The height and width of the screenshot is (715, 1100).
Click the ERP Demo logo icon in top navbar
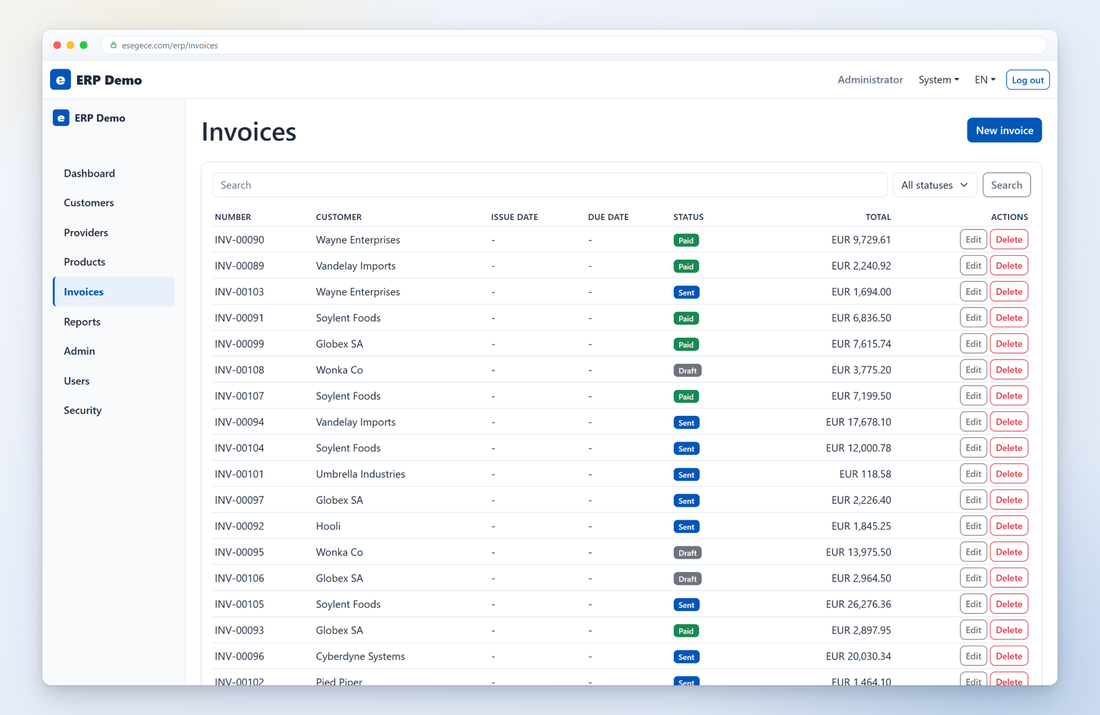[60, 80]
